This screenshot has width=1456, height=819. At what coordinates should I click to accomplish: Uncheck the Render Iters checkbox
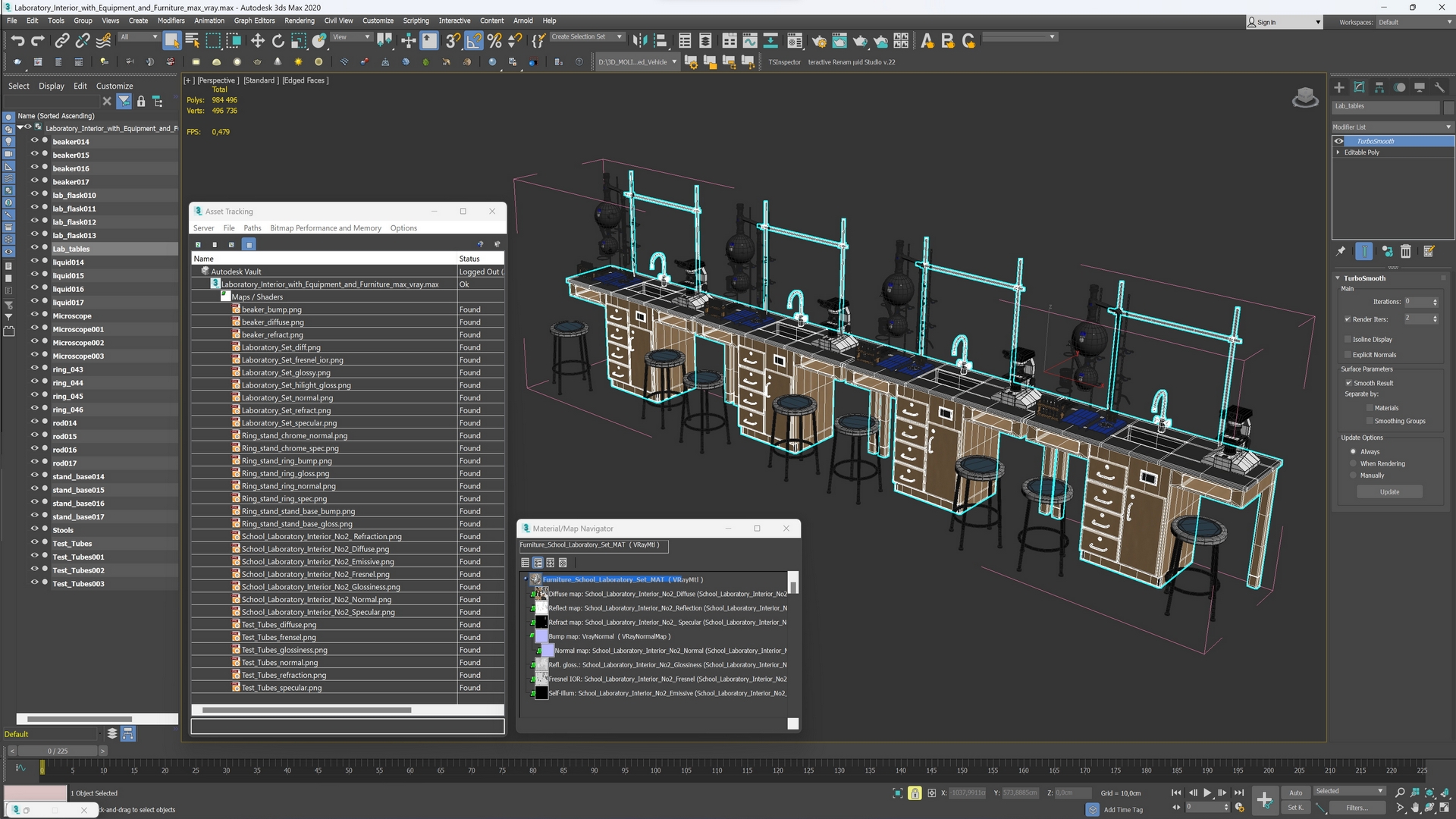point(1348,319)
